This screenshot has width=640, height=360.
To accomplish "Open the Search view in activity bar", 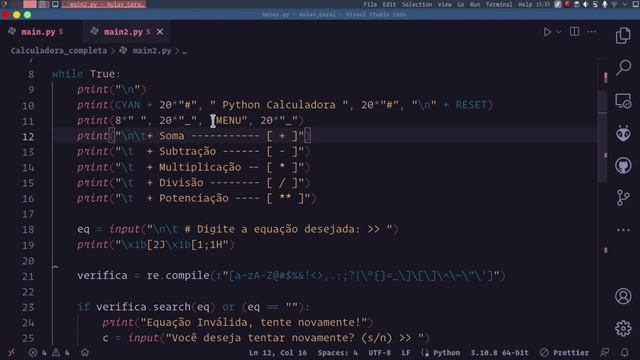I will click(x=623, y=67).
